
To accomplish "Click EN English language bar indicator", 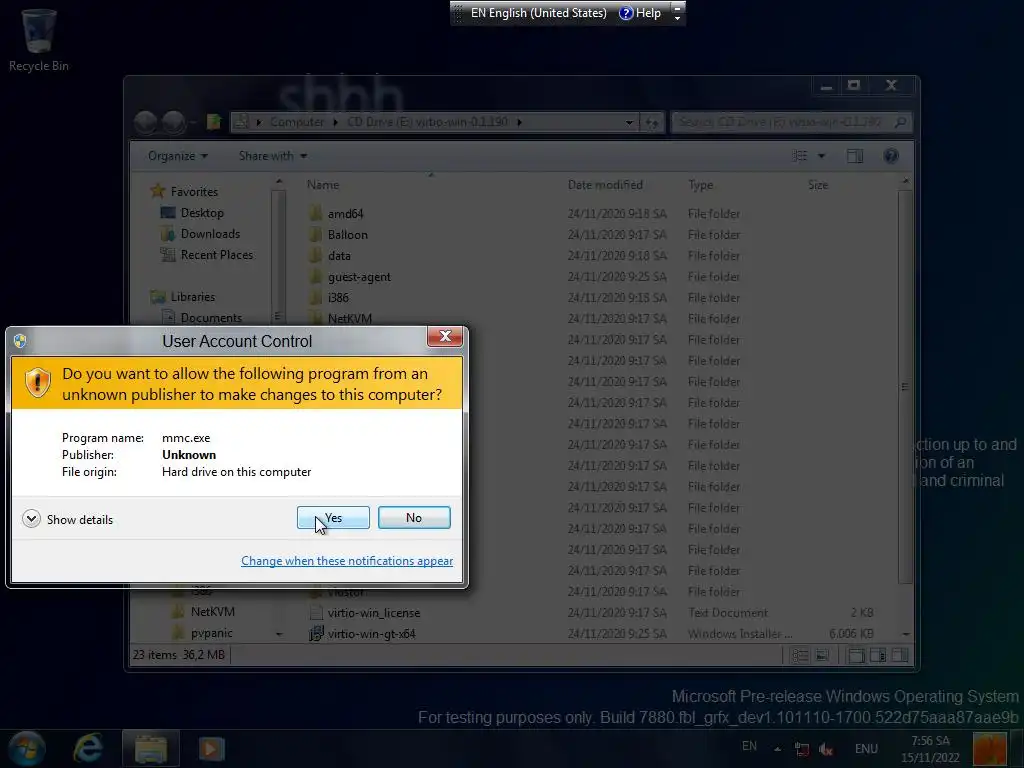I will [x=538, y=13].
